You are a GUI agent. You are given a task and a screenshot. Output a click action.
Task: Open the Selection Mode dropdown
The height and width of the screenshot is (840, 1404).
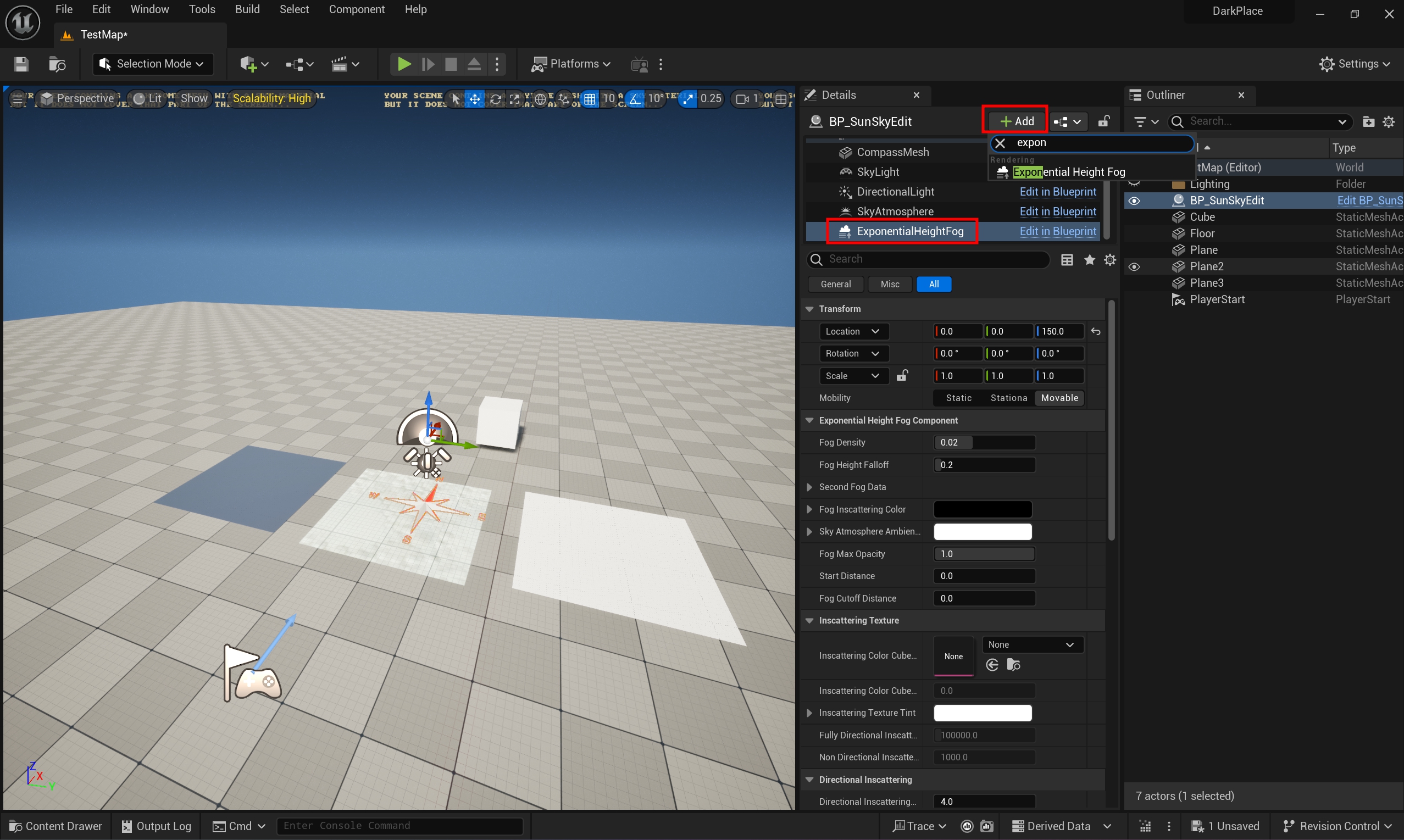153,64
